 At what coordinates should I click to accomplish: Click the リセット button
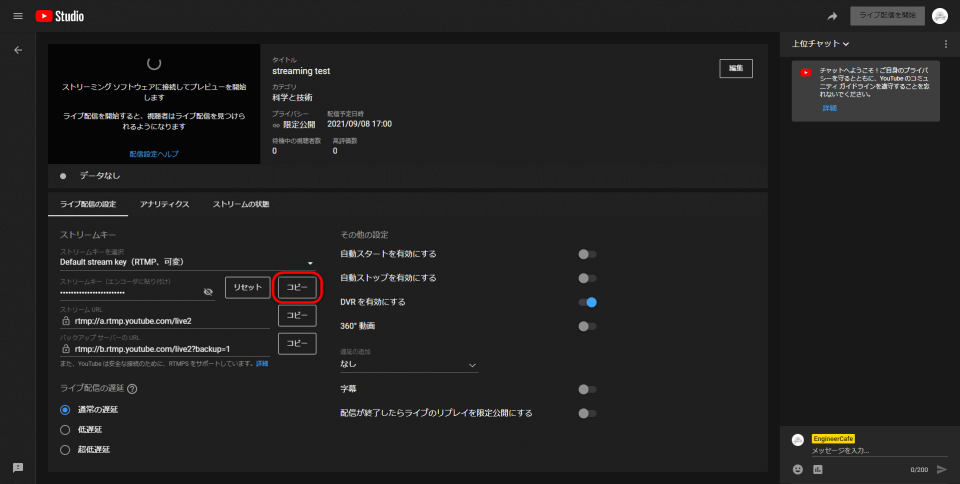coord(247,287)
